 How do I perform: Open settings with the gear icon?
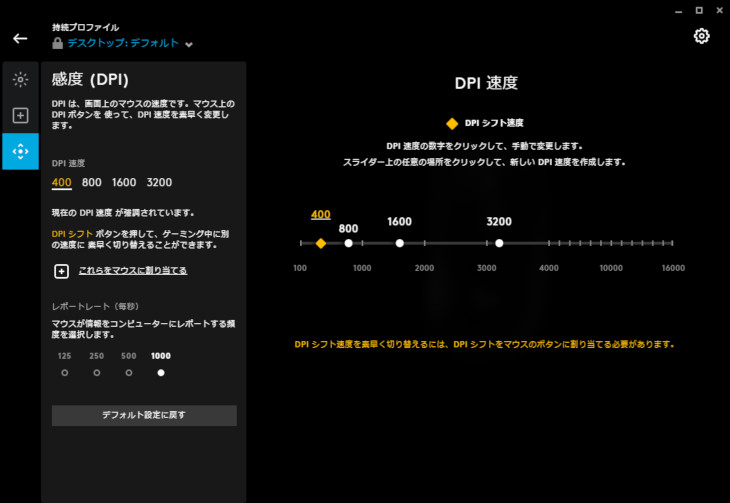[x=701, y=36]
